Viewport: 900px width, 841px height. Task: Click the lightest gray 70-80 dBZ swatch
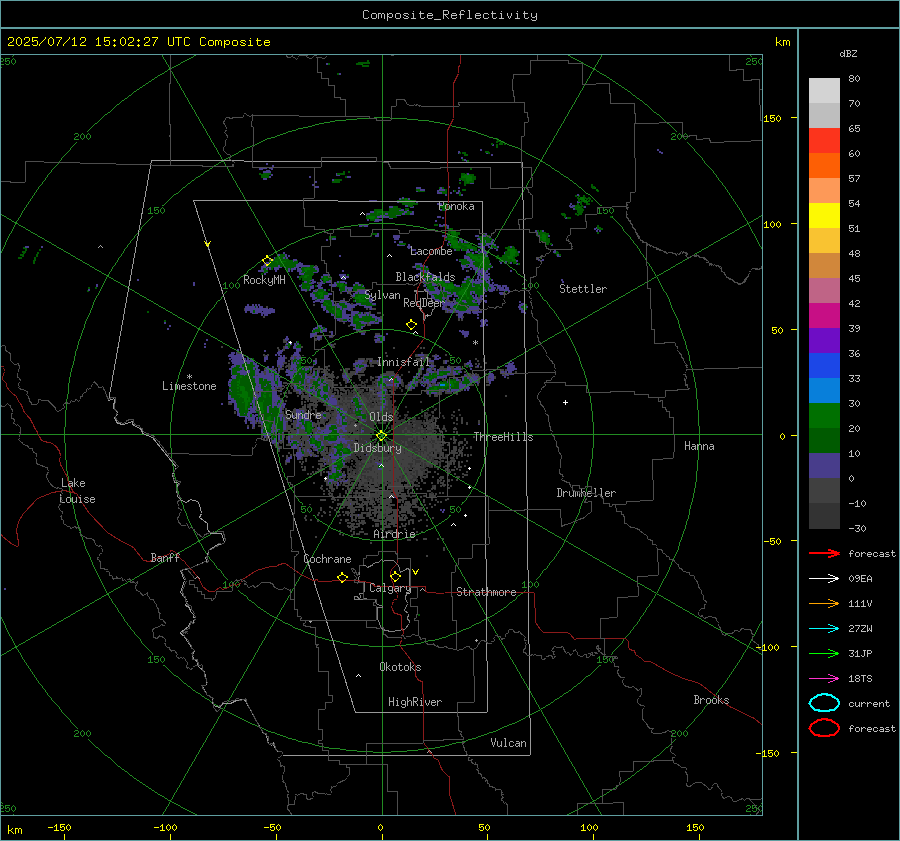pyautogui.click(x=824, y=91)
